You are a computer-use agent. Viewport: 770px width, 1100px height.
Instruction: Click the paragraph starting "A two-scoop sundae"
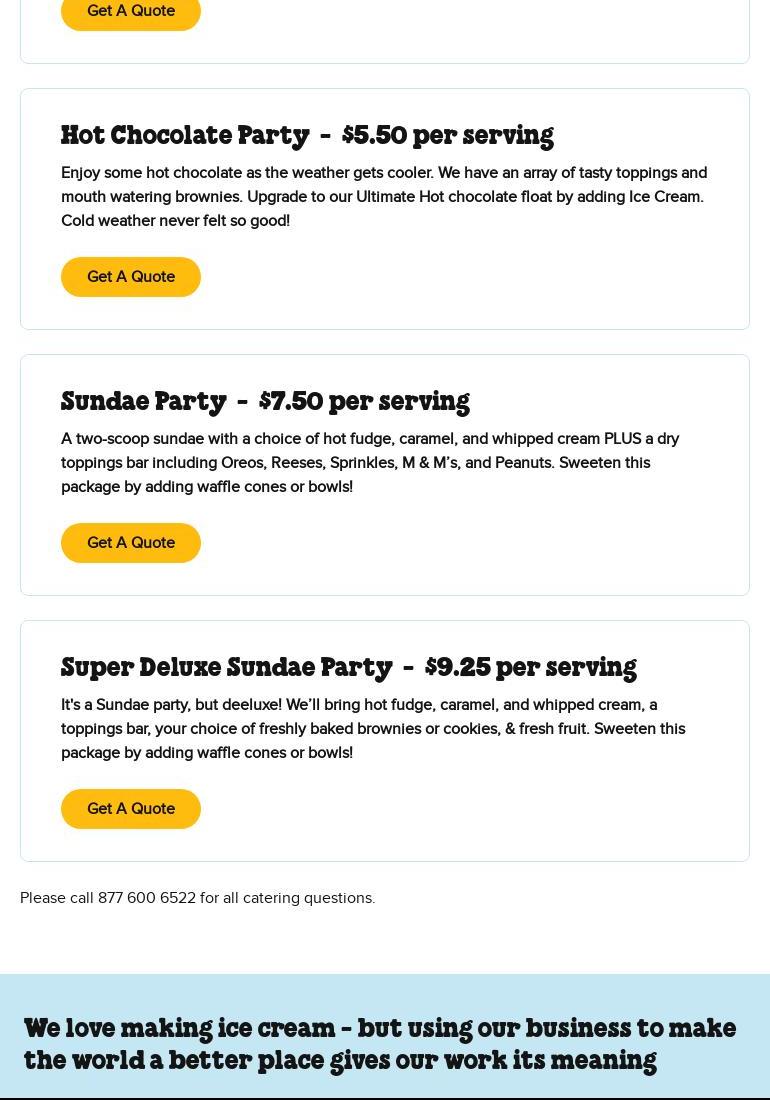tap(370, 463)
